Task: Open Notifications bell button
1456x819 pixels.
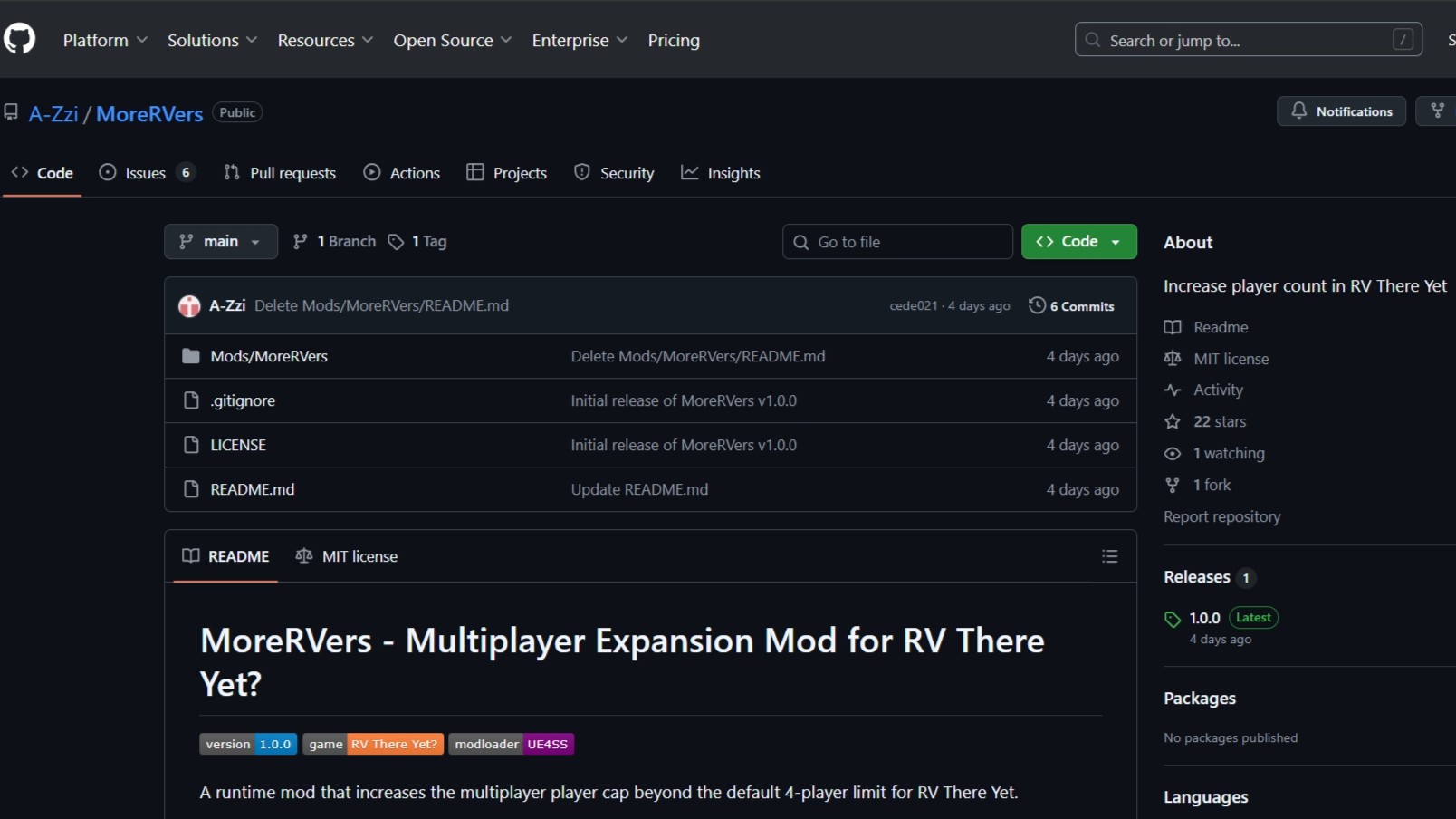Action: [x=1341, y=111]
